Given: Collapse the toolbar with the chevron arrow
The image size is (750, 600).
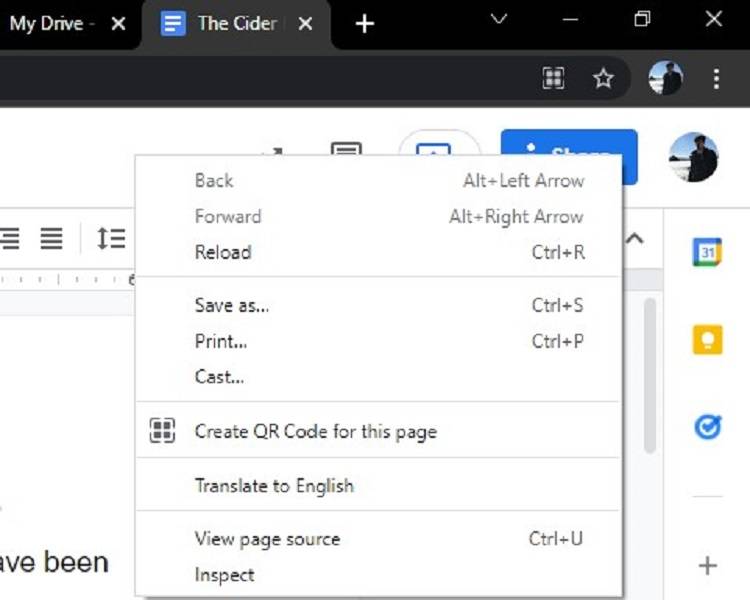Looking at the screenshot, I should pyautogui.click(x=635, y=238).
